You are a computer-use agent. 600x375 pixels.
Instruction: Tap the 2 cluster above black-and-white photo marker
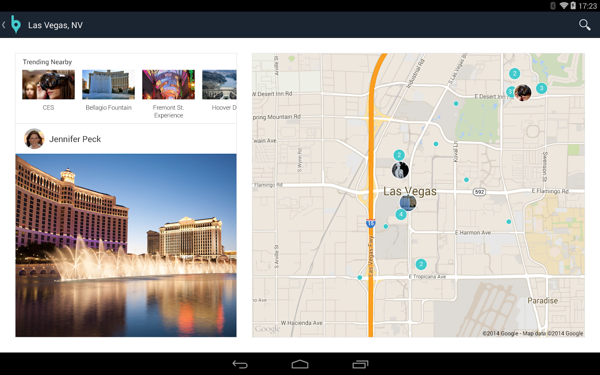click(x=399, y=155)
